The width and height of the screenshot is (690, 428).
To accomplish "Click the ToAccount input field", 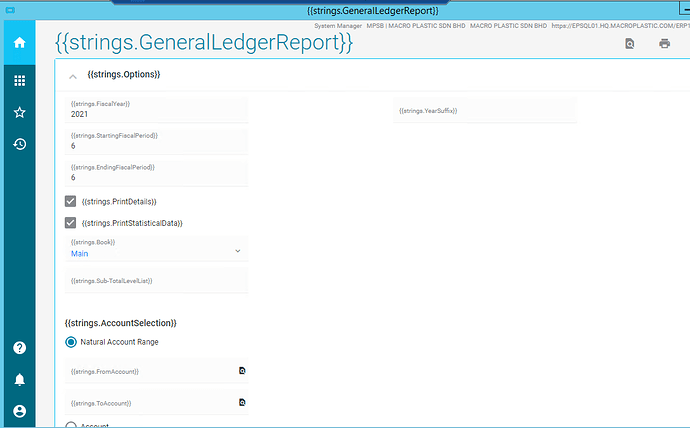I will pos(157,402).
